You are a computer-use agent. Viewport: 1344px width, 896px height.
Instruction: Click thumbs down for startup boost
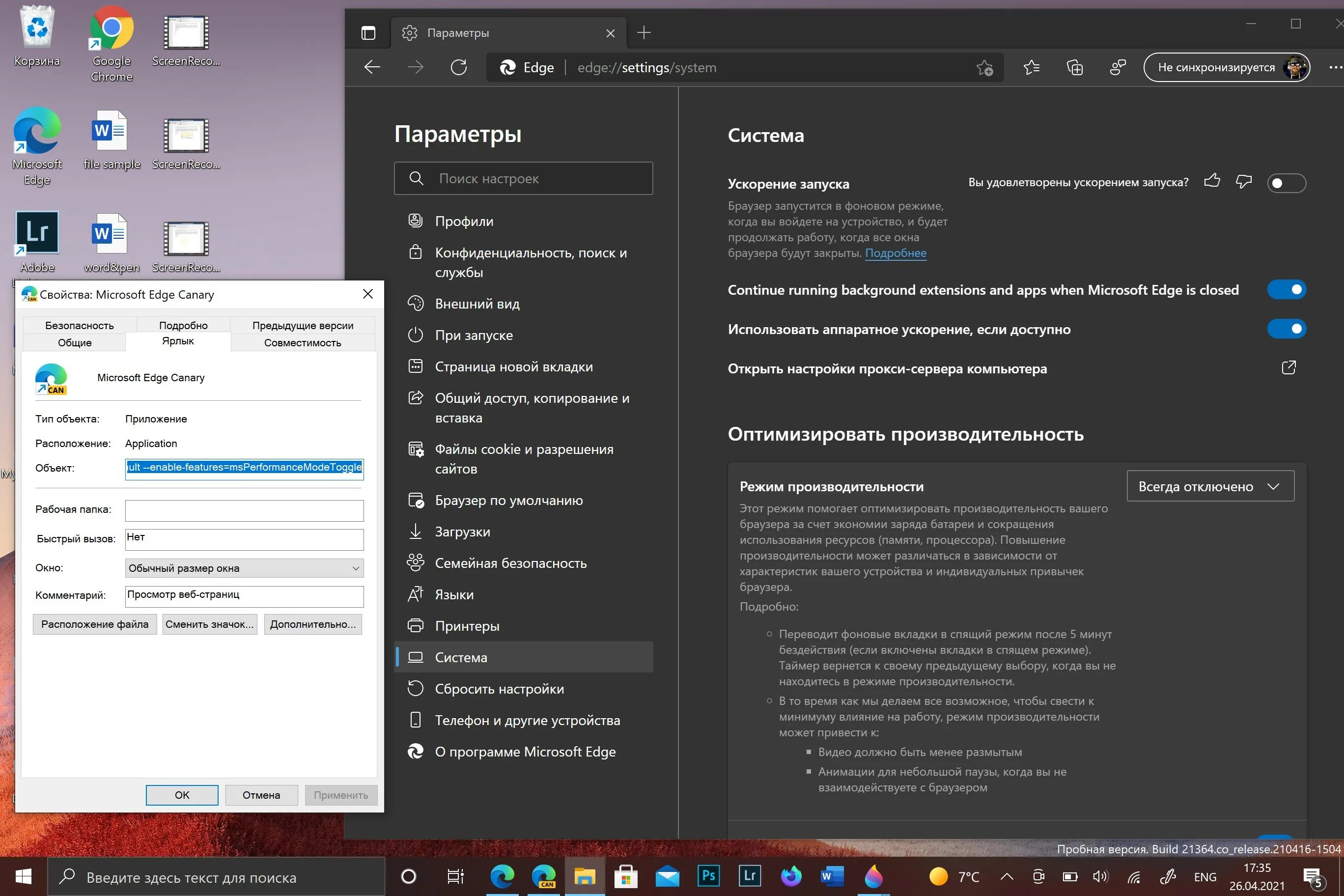pos(1243,182)
